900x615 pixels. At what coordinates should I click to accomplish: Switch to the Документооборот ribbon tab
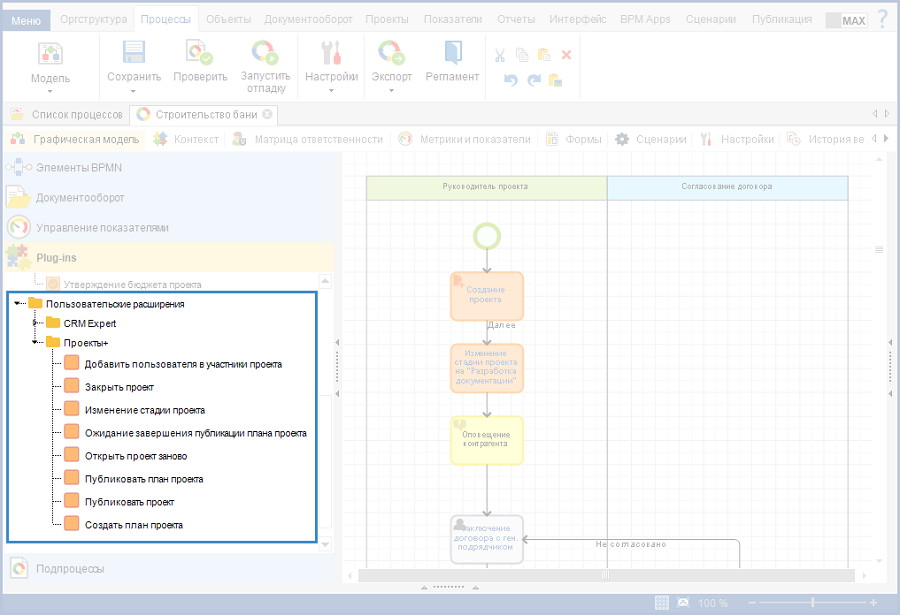310,19
